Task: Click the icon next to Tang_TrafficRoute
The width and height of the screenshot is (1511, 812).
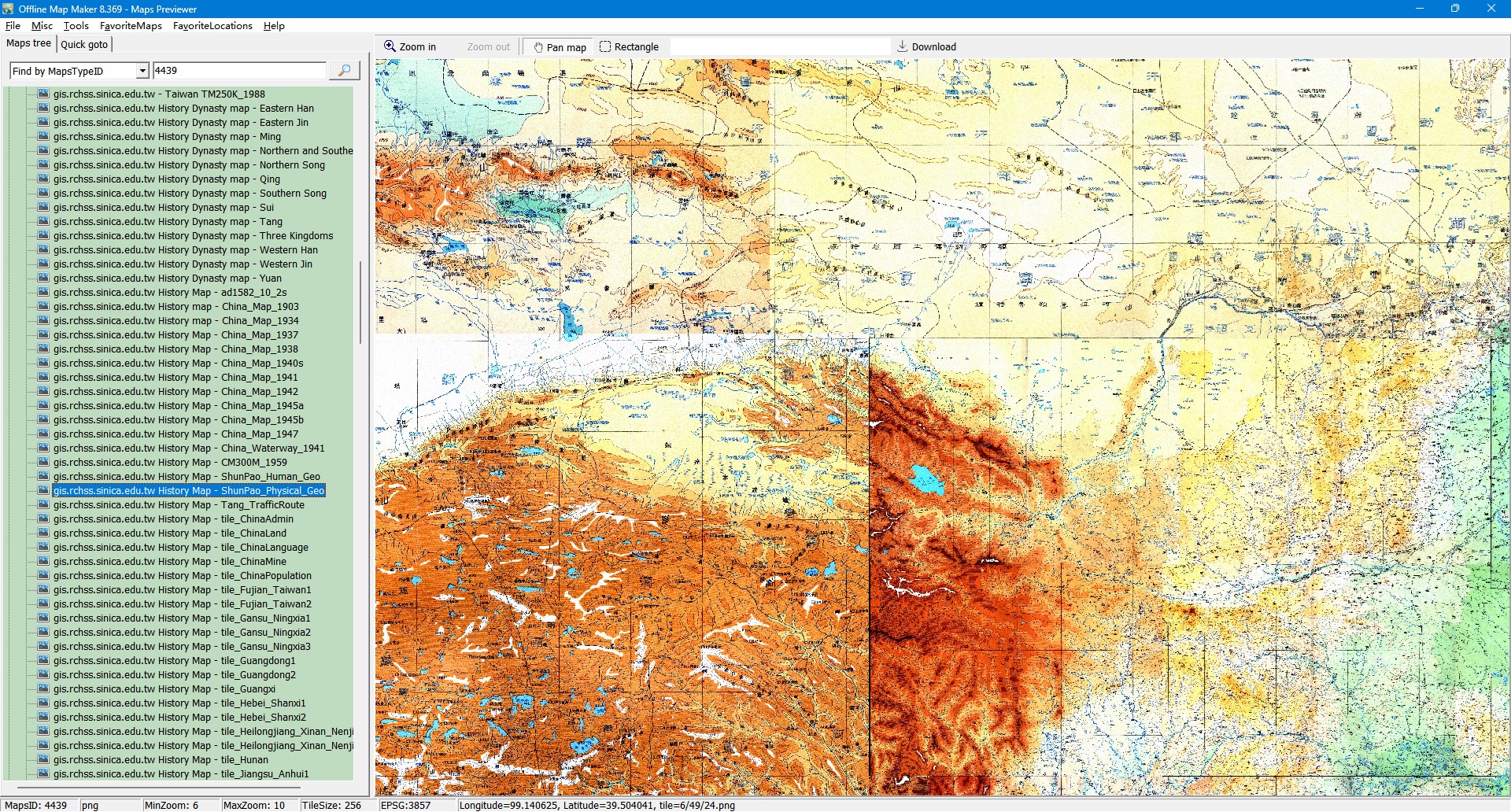Action: (43, 505)
